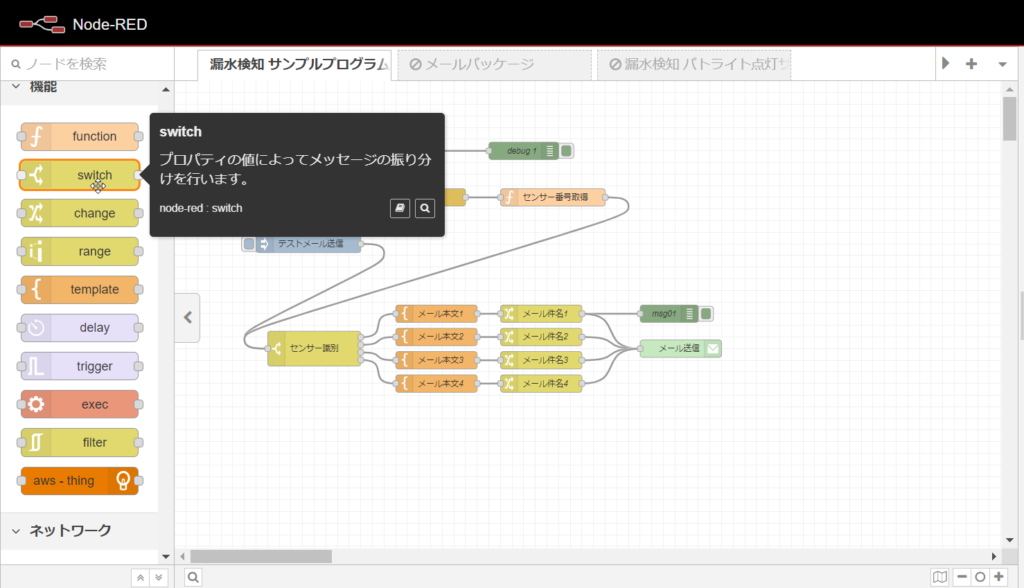Trigger the テストメール送信 inject button
The image size is (1024, 588).
[x=249, y=244]
